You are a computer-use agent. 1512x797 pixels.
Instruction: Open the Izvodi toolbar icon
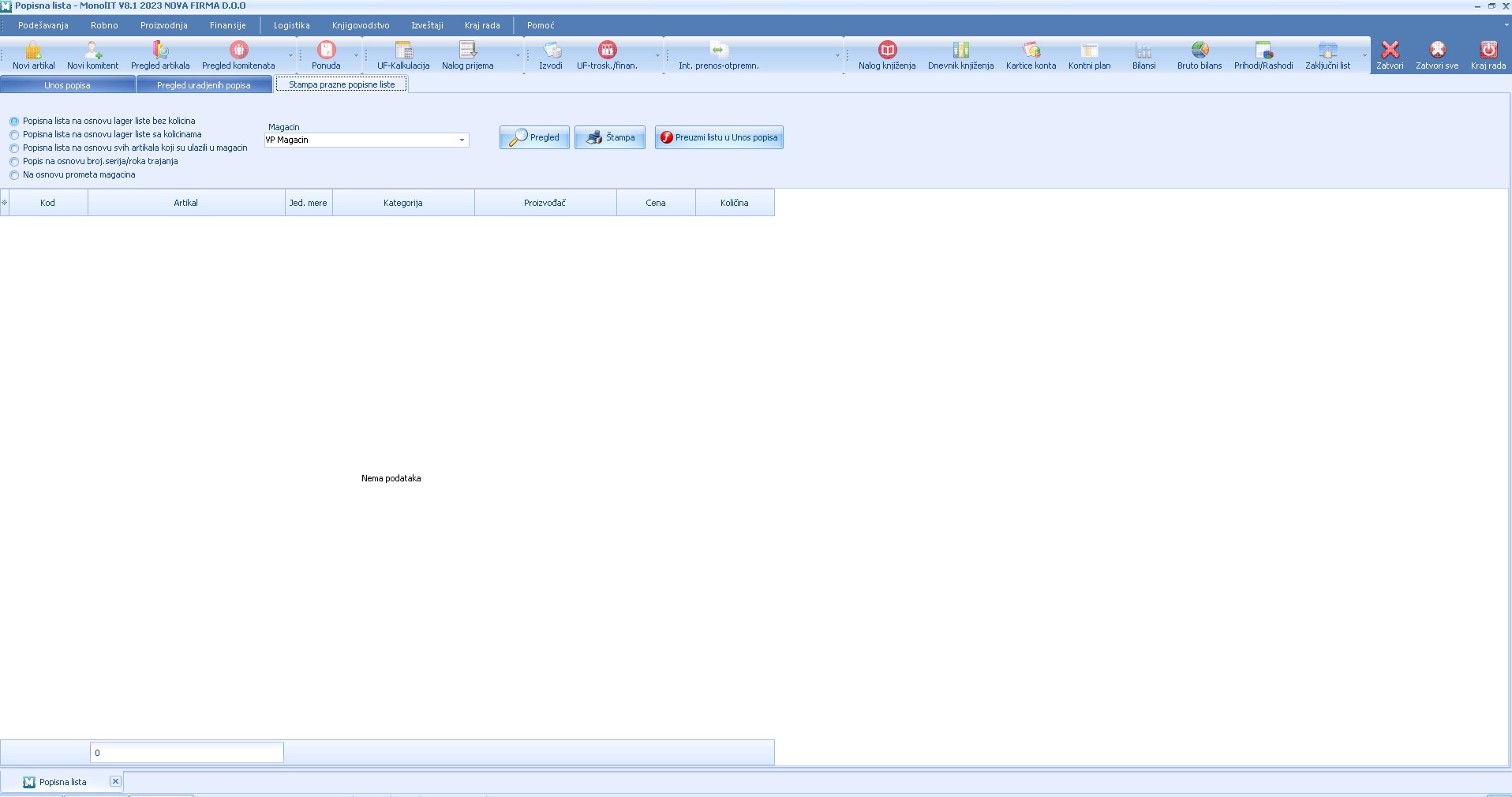551,55
